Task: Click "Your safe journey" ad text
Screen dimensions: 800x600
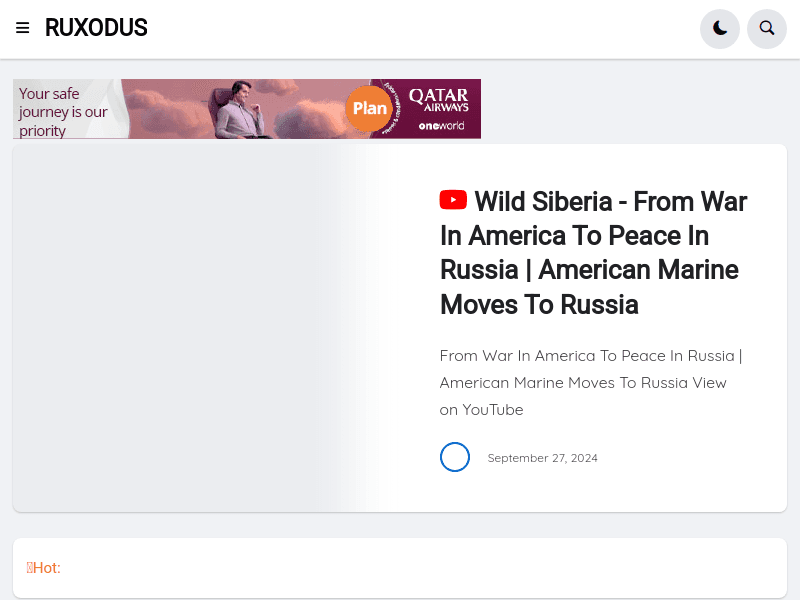Action: 63,111
